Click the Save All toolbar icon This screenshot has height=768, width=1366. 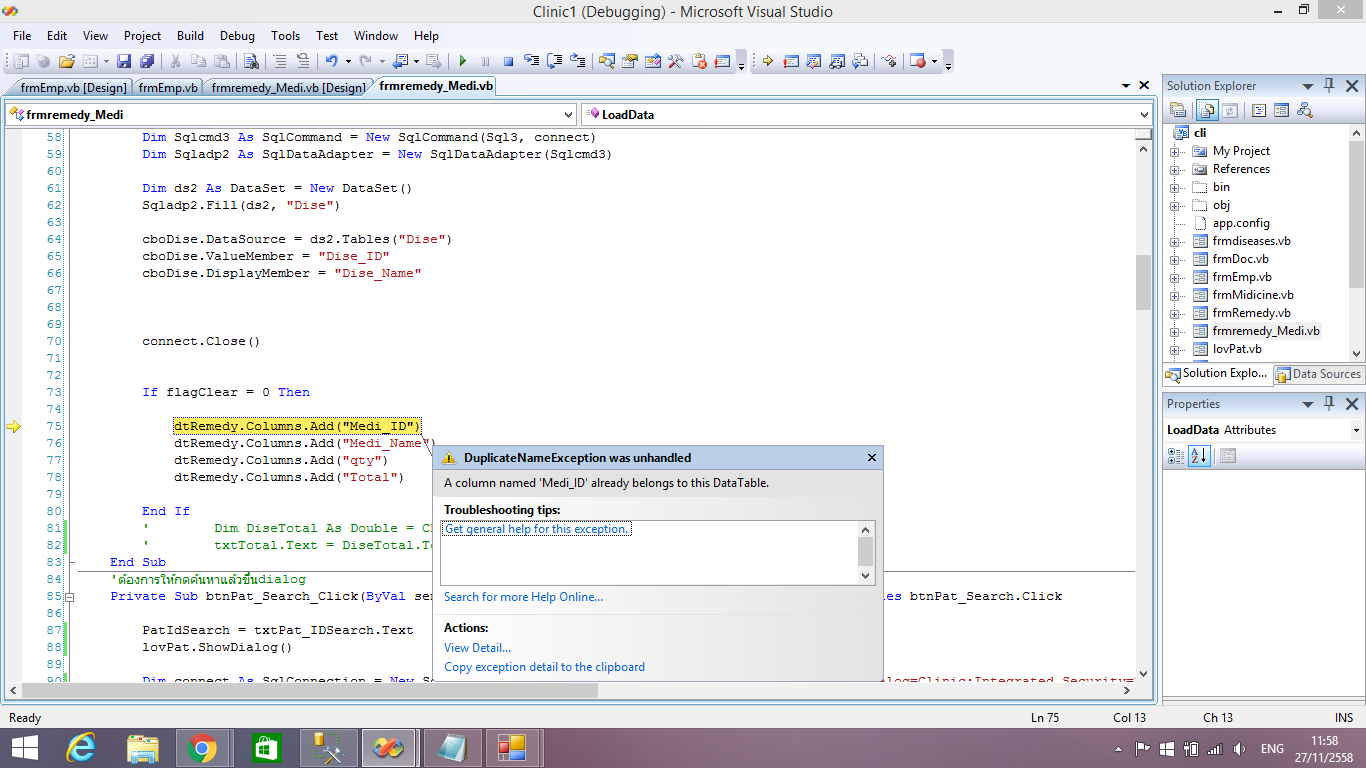(x=147, y=61)
